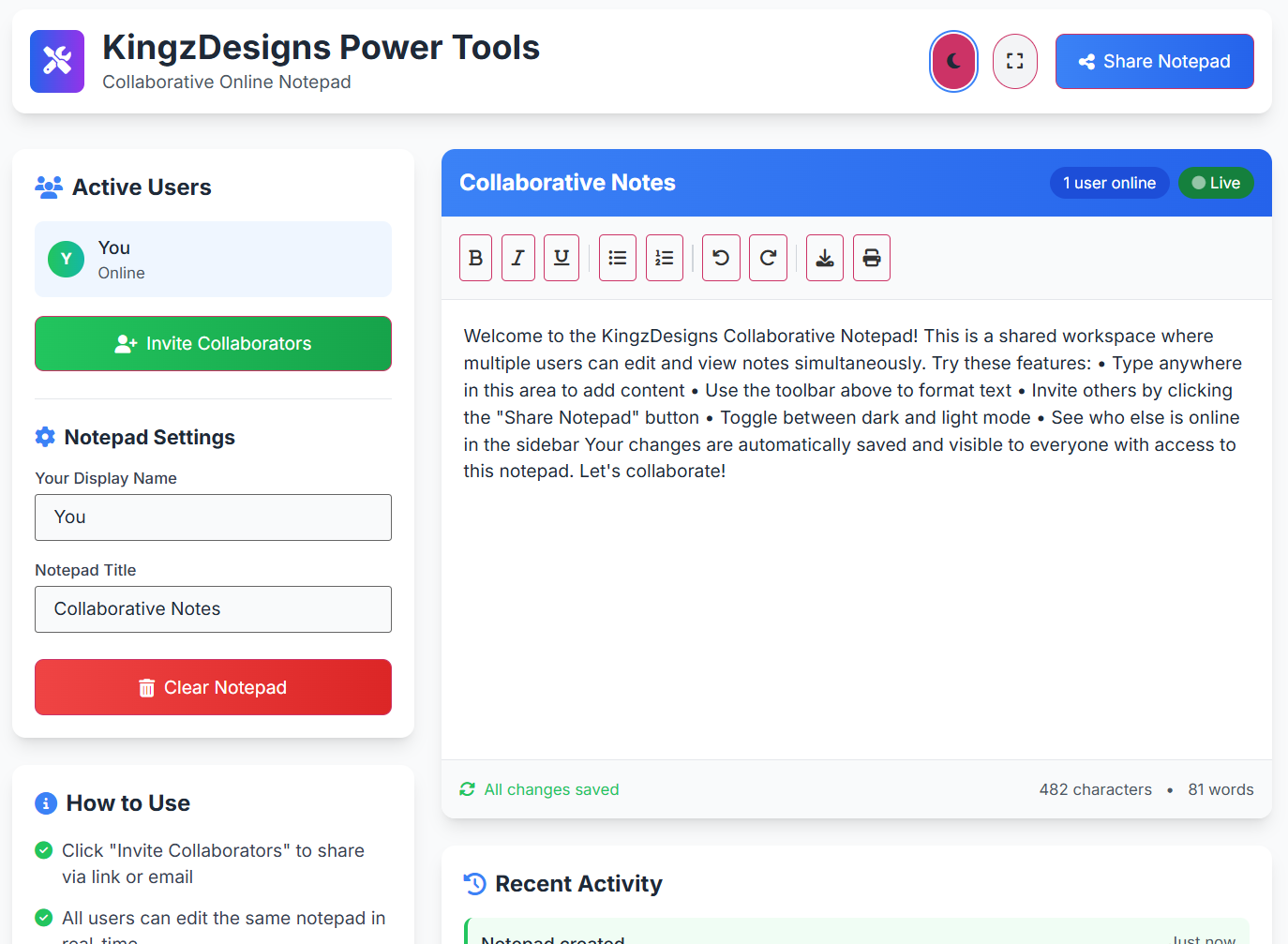Click the '1 user online' badge
Image resolution: width=1288 pixels, height=944 pixels.
click(1110, 183)
